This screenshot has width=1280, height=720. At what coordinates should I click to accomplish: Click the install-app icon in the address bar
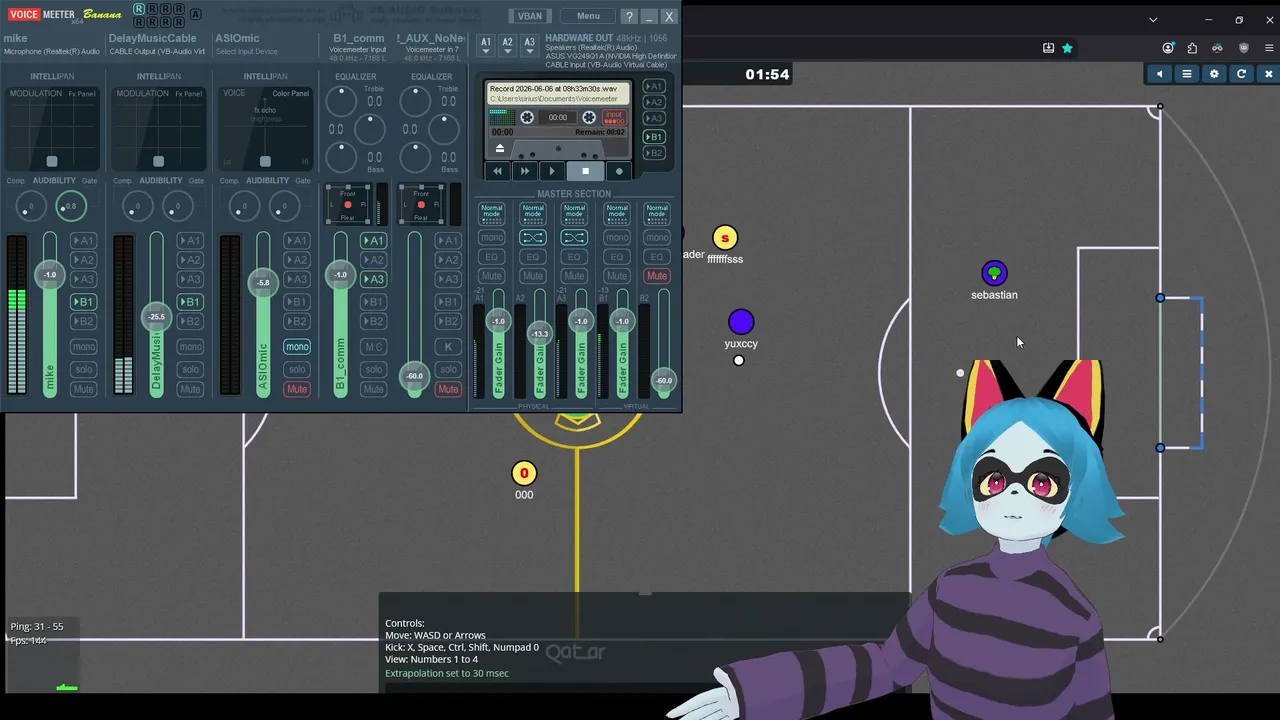click(x=1048, y=48)
